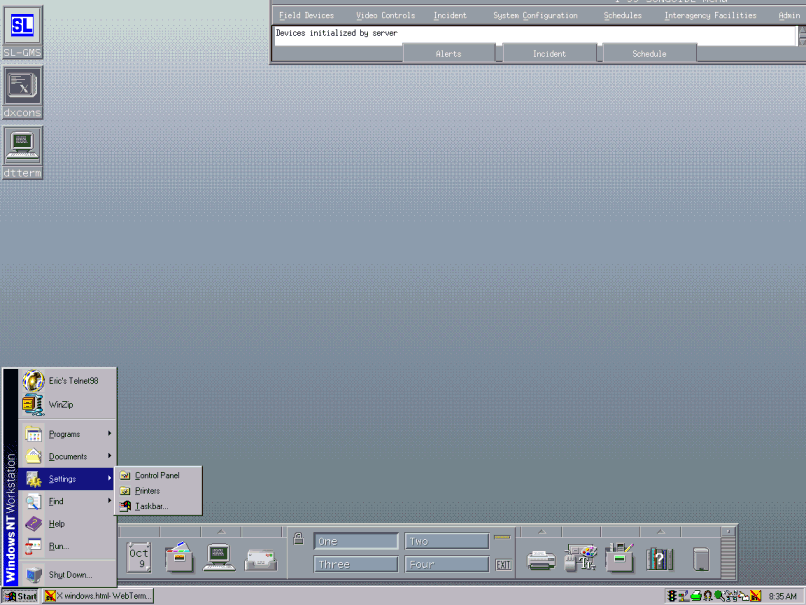This screenshot has height=605, width=806.
Task: Click the Alerts button
Action: tap(448, 54)
